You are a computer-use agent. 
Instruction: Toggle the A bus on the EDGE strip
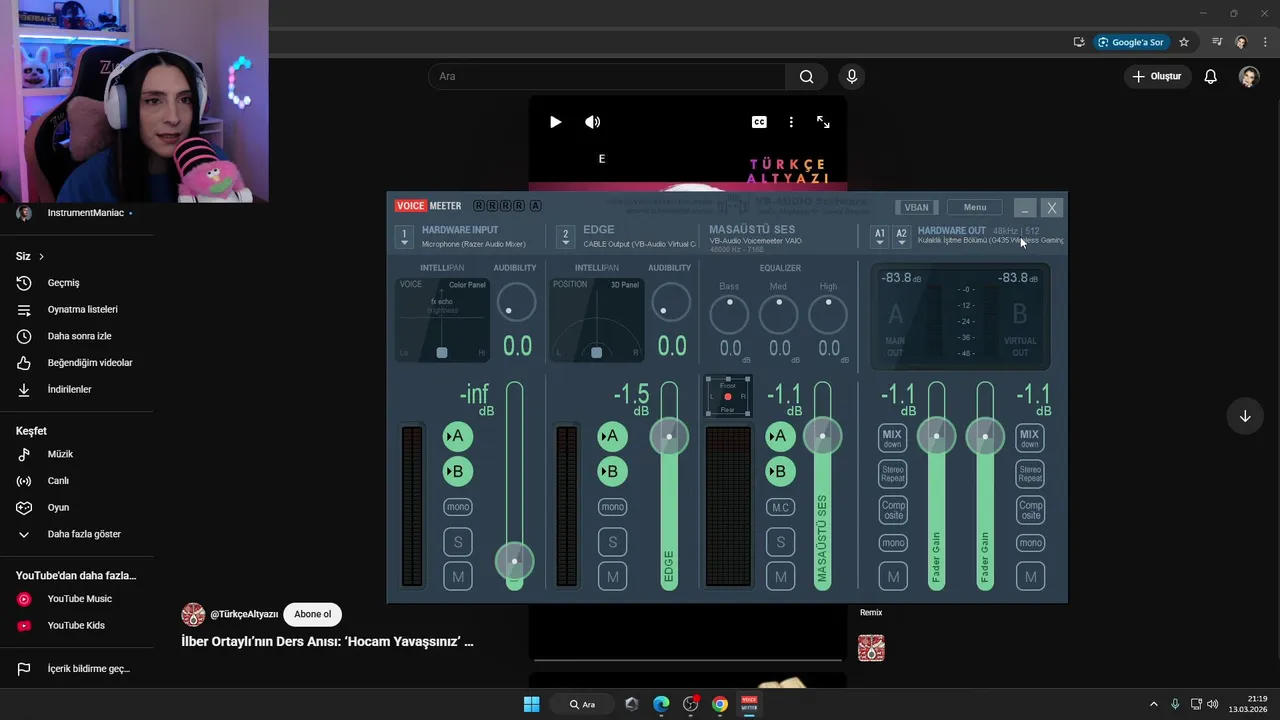[612, 436]
